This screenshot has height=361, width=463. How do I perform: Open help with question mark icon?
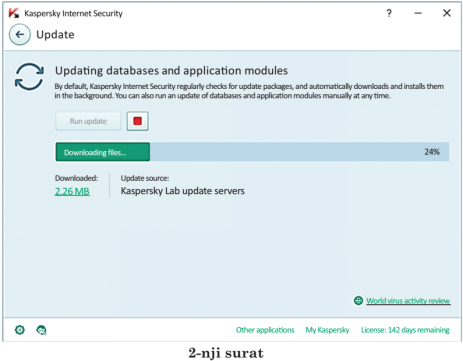tap(389, 13)
